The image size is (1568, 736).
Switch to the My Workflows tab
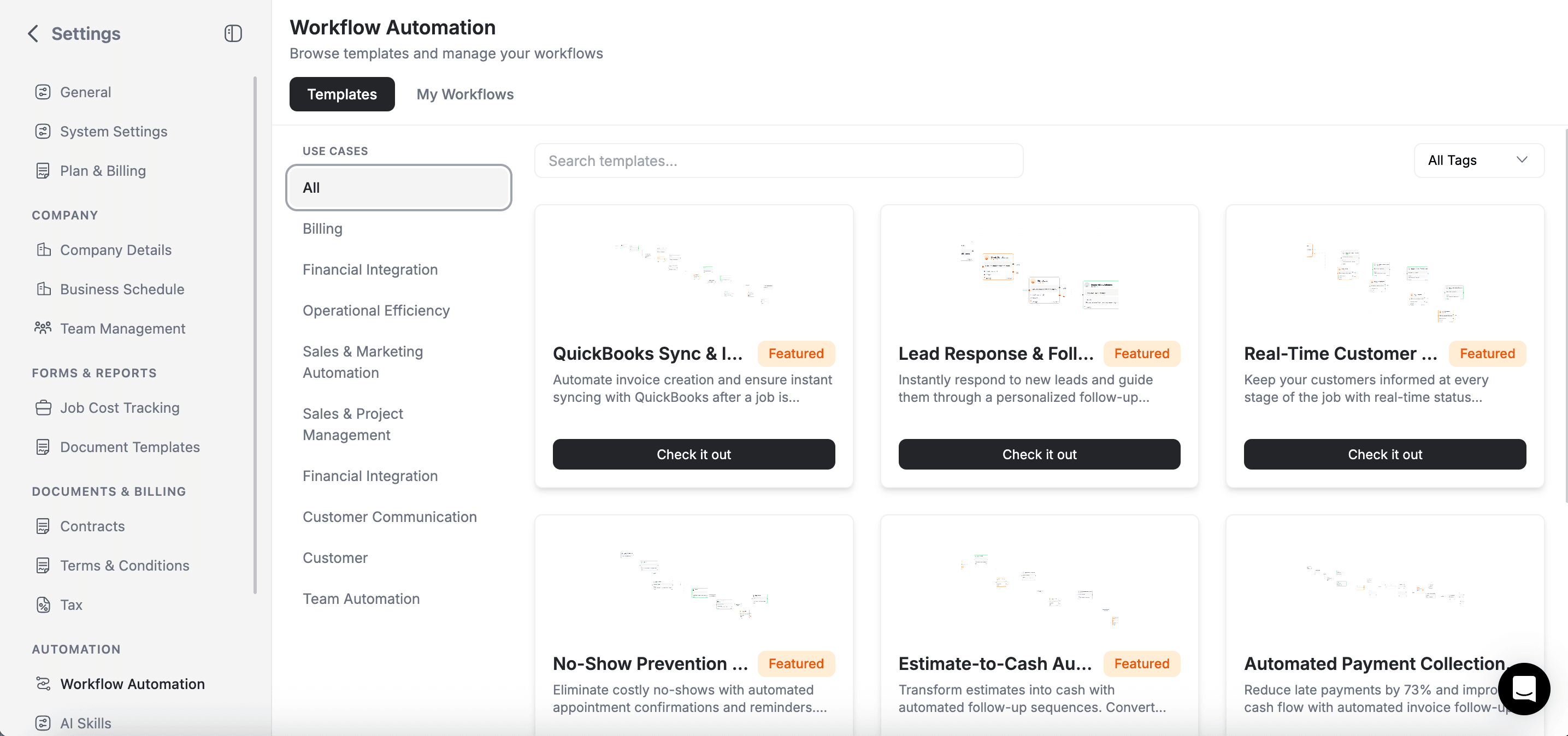[x=464, y=94]
